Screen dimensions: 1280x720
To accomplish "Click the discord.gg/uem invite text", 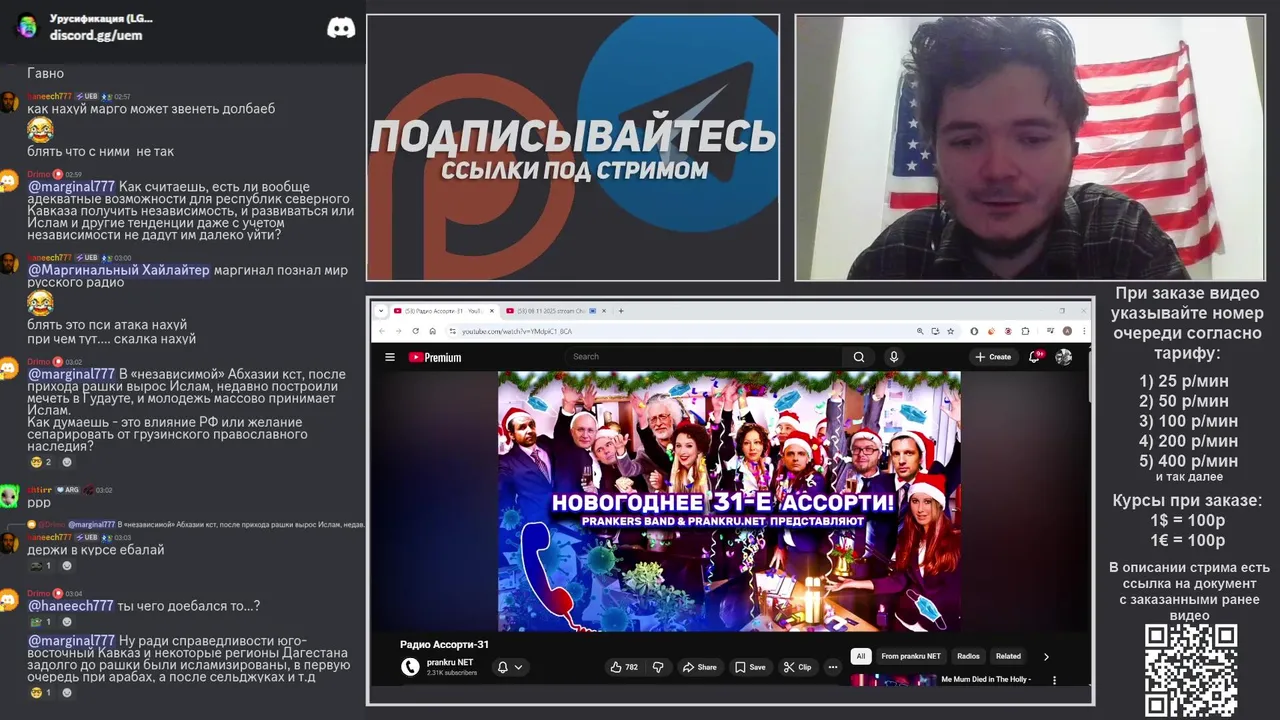I will (x=96, y=35).
